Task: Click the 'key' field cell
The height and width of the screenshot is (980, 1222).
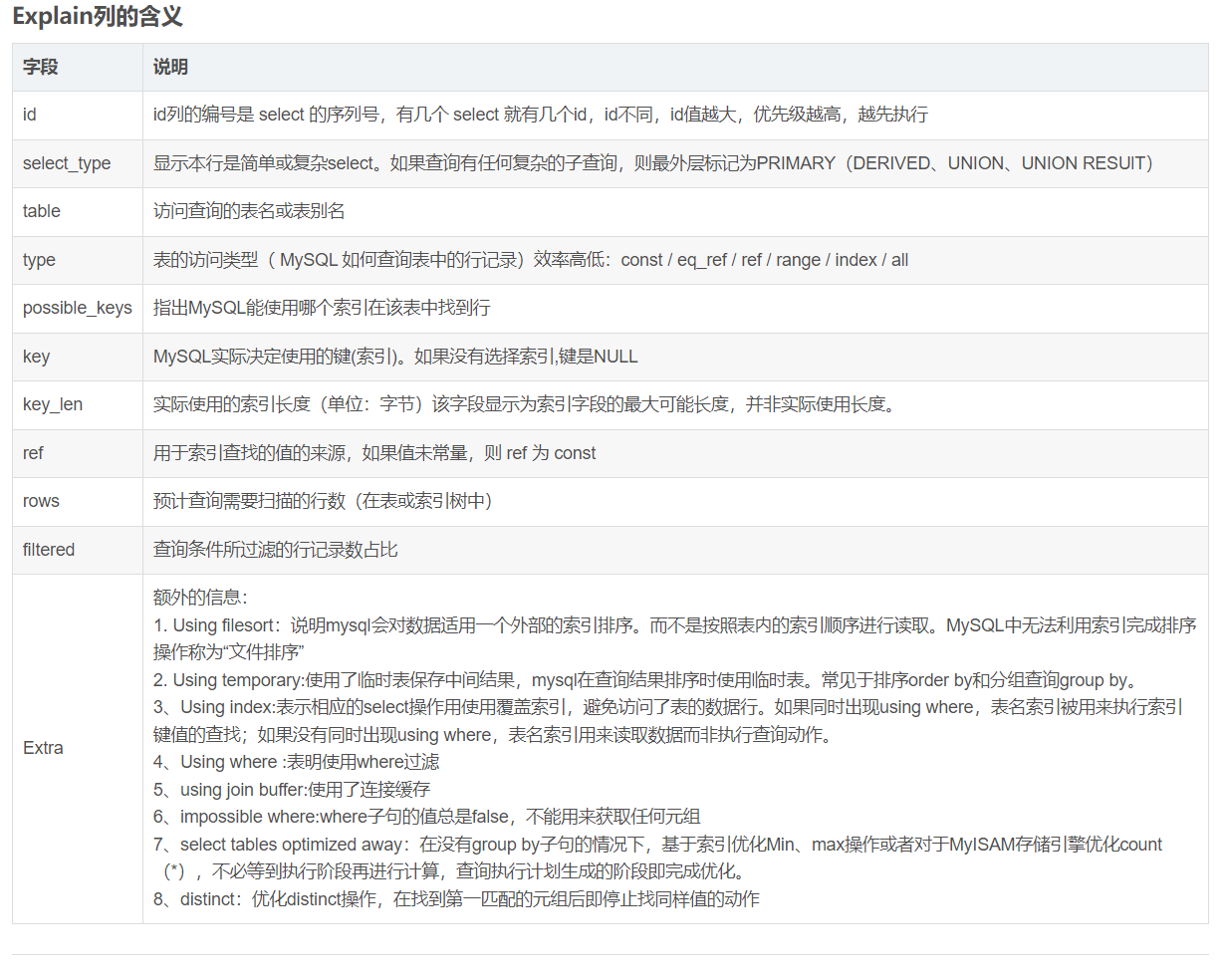Action: coord(78,357)
